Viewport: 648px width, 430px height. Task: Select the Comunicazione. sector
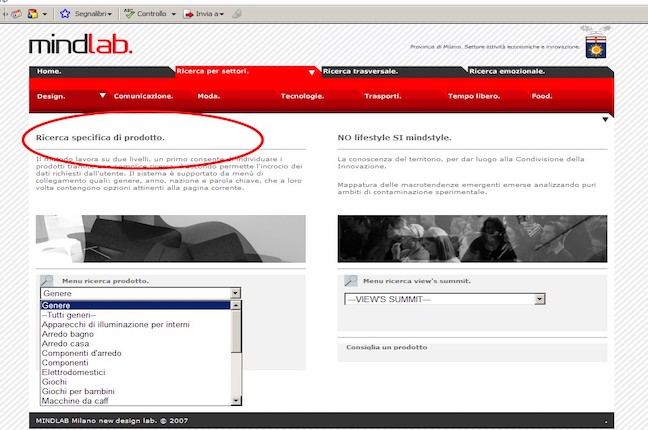pyautogui.click(x=143, y=96)
